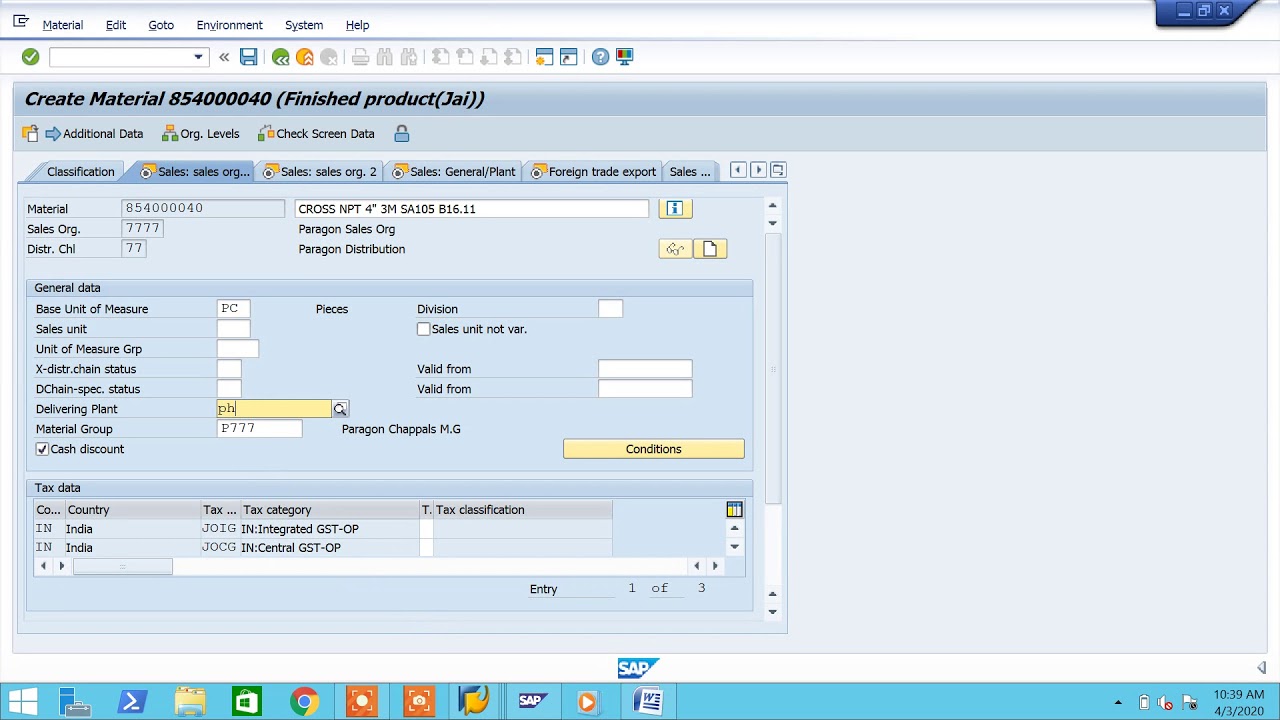Click the blank document icon beside glasses icon
This screenshot has width=1280, height=720.
coord(710,249)
